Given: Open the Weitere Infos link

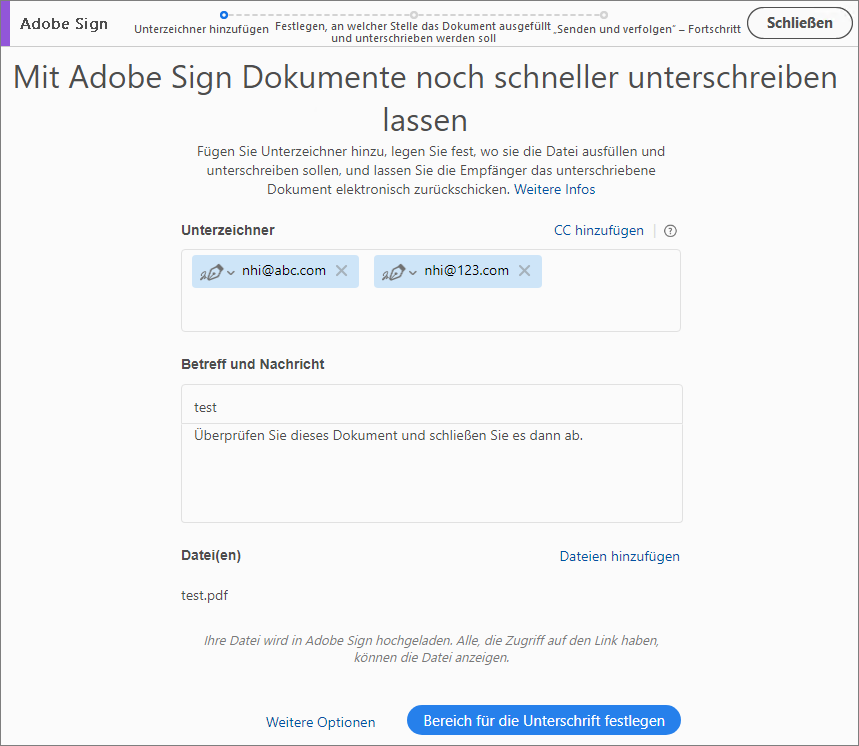Looking at the screenshot, I should coord(554,189).
